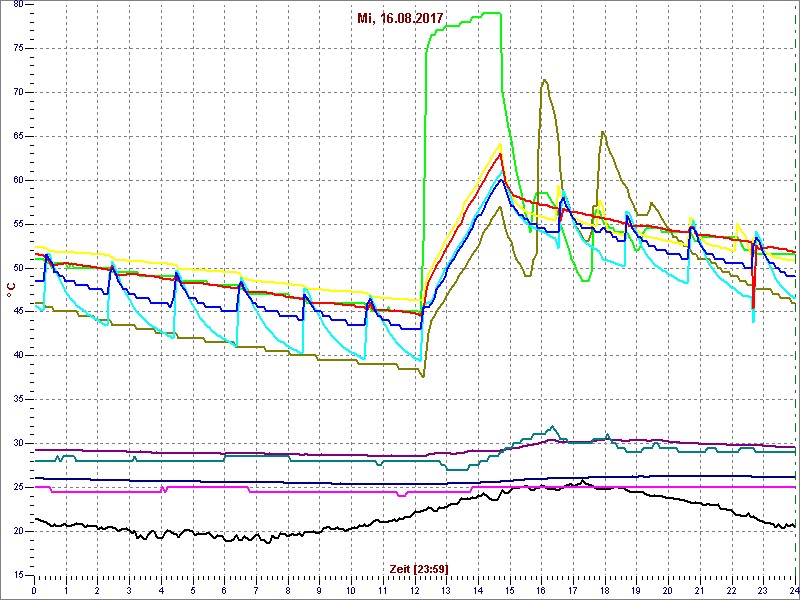Viewport: 800px width, 600px height.
Task: Click the 55 value on temperature axis
Action: [x=17, y=224]
